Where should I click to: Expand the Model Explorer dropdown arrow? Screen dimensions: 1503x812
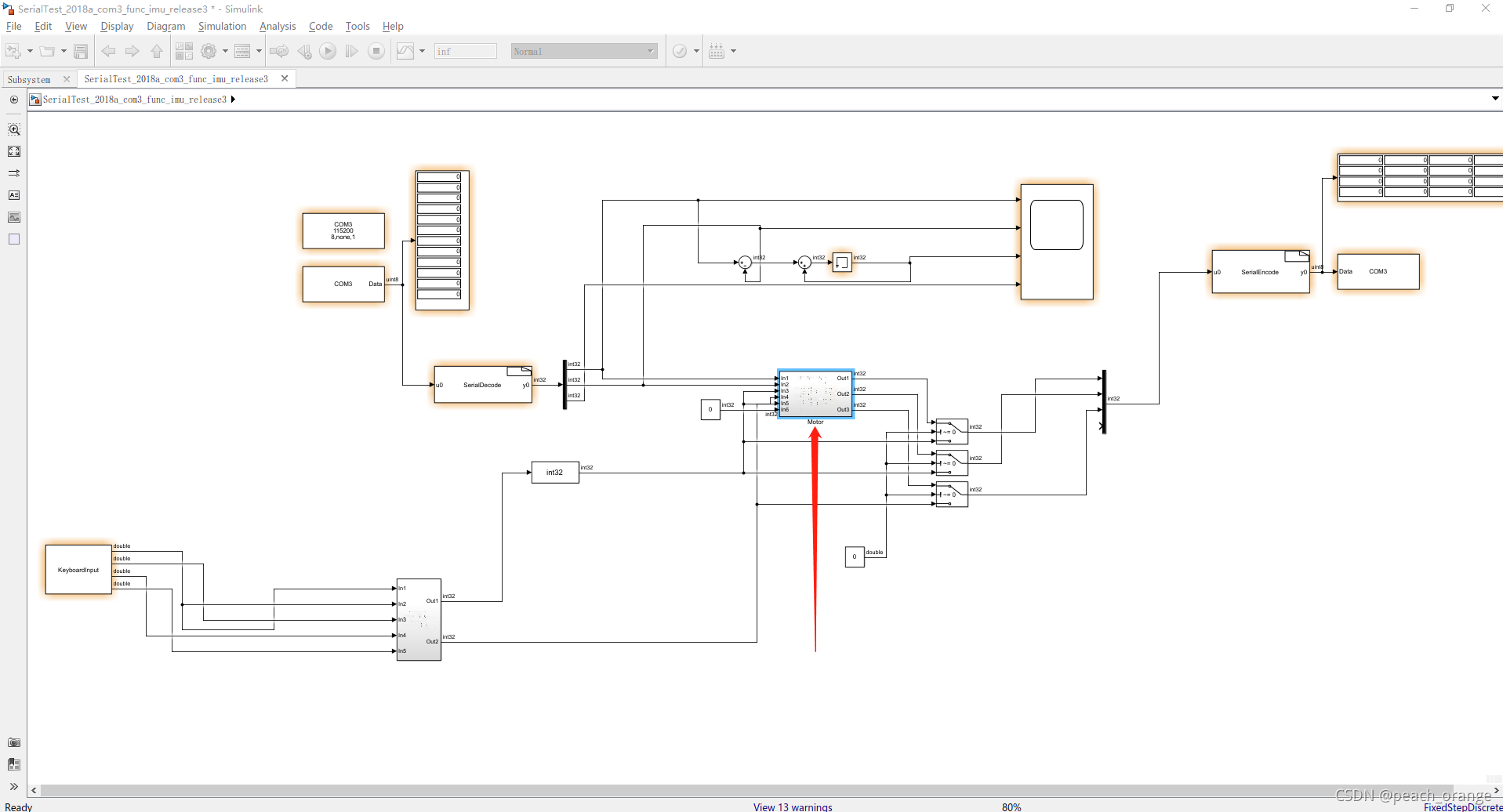coord(259,51)
